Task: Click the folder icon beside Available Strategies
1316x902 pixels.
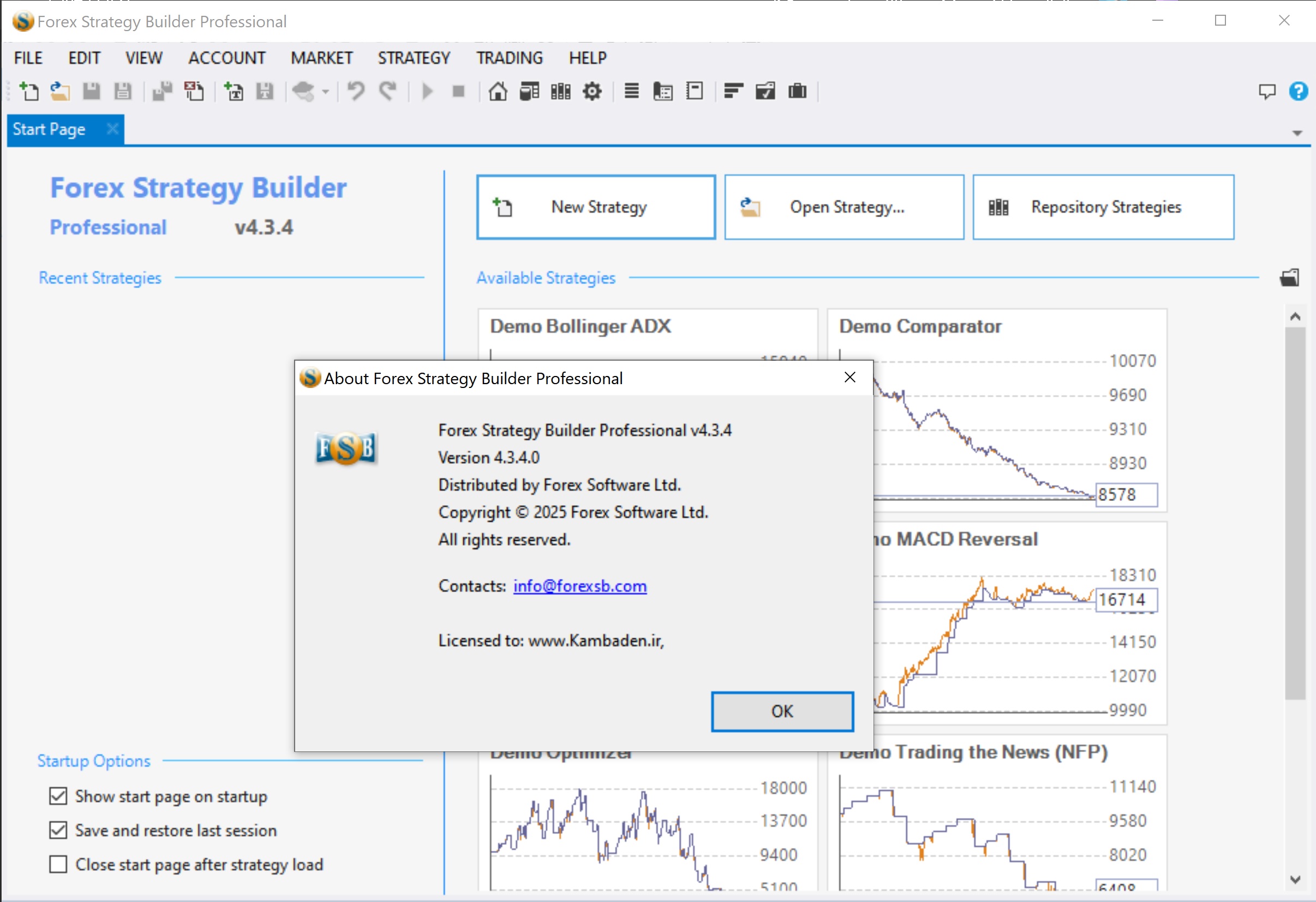Action: [x=1290, y=277]
